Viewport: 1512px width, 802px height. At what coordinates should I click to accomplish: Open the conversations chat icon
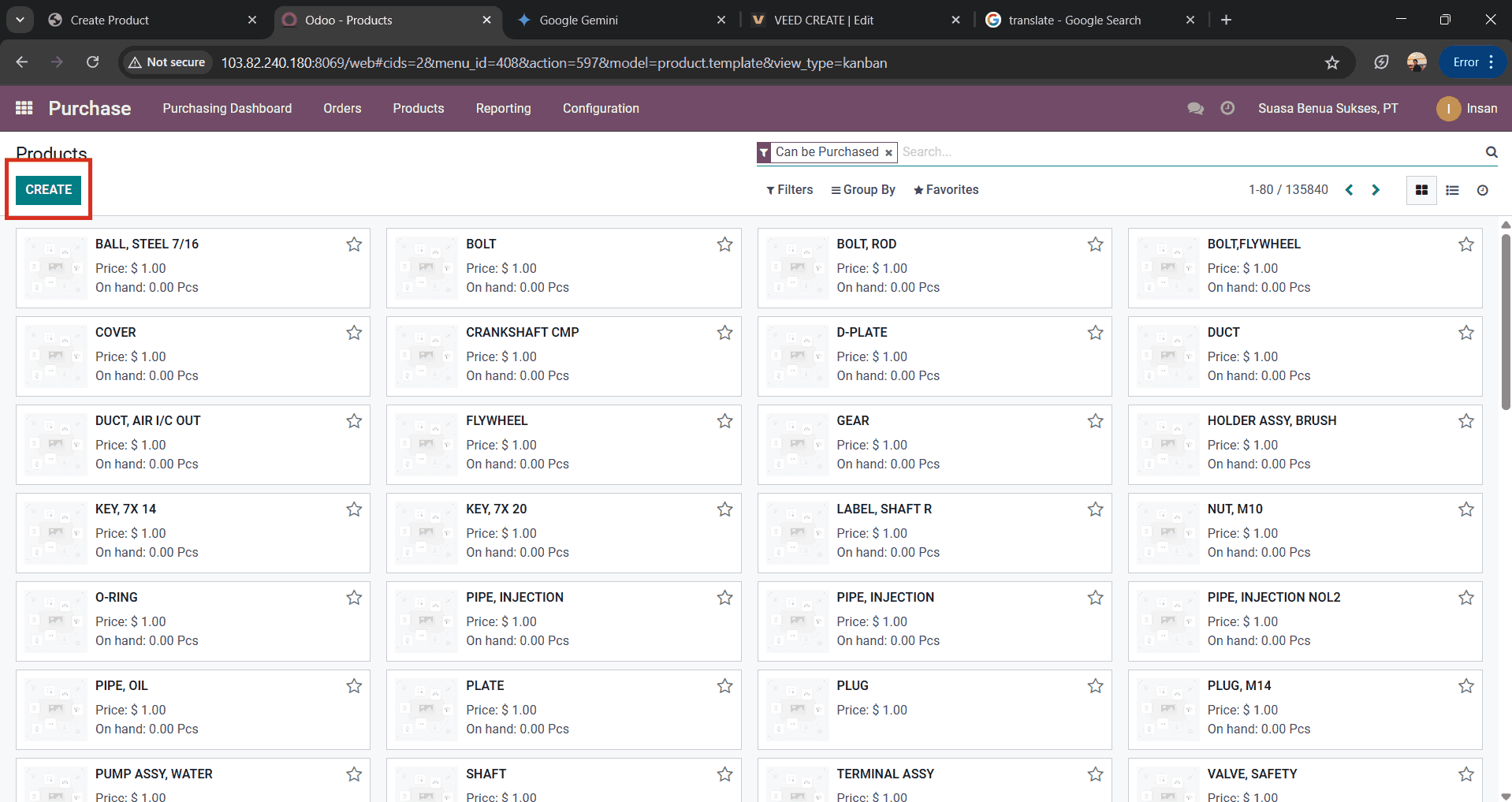point(1195,108)
